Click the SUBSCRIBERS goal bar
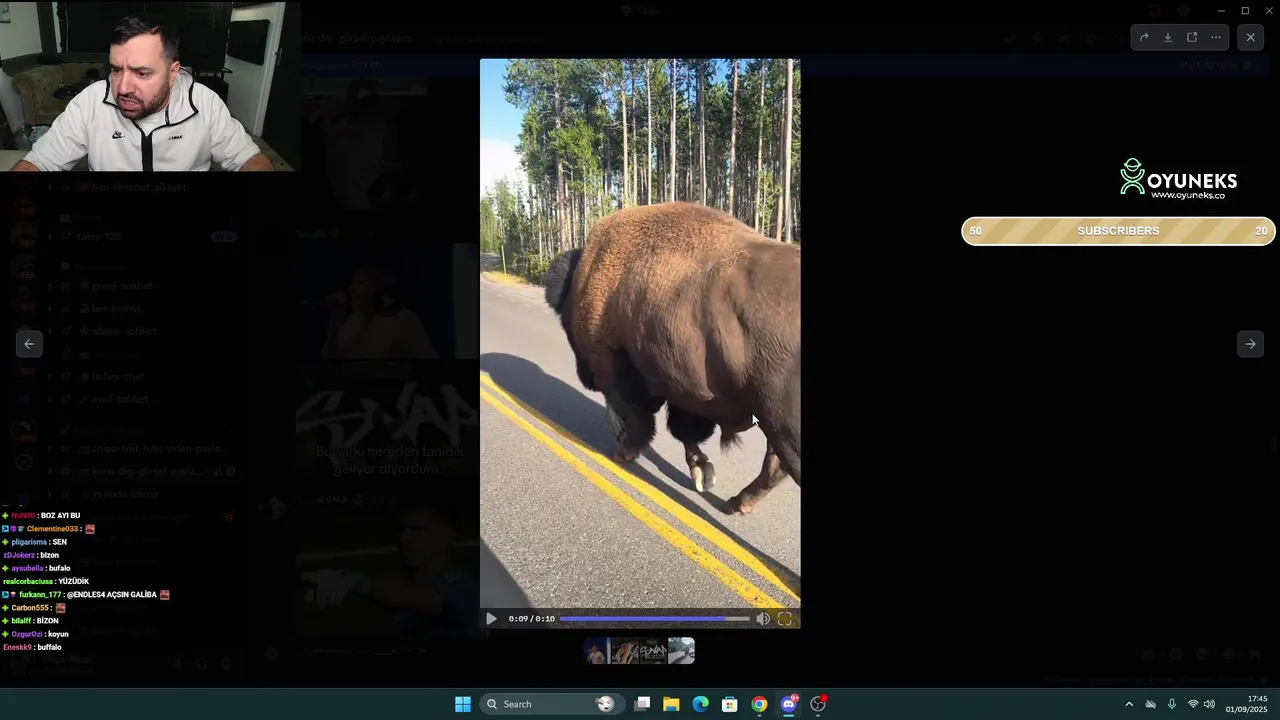This screenshot has width=1280, height=720. point(1118,231)
